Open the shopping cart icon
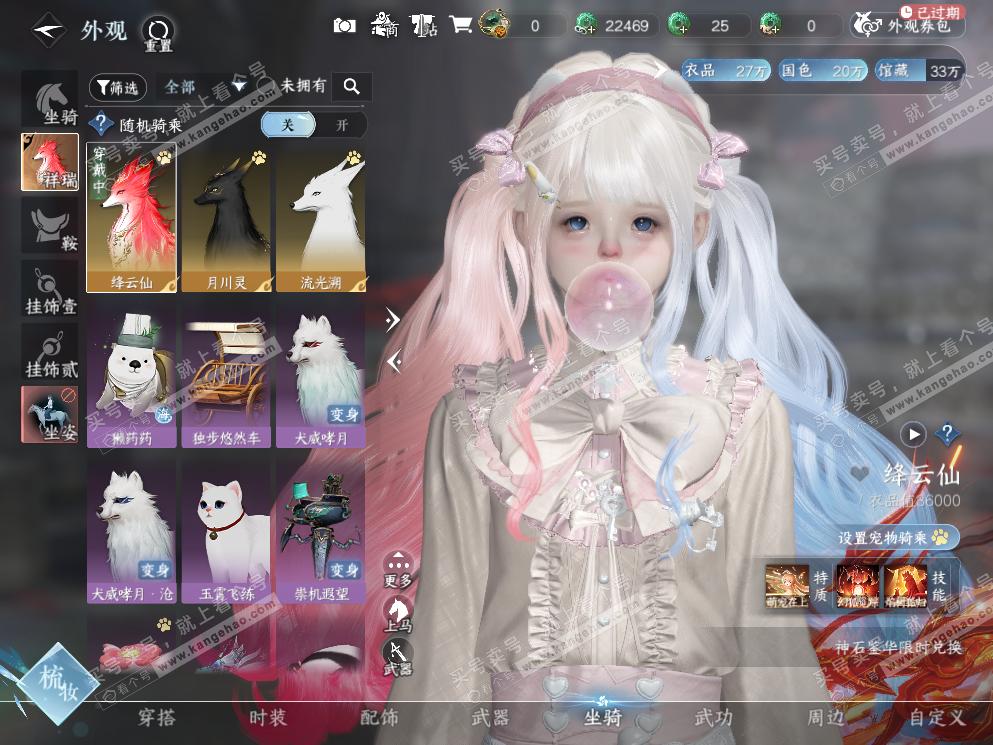This screenshot has width=993, height=745. pos(460,25)
